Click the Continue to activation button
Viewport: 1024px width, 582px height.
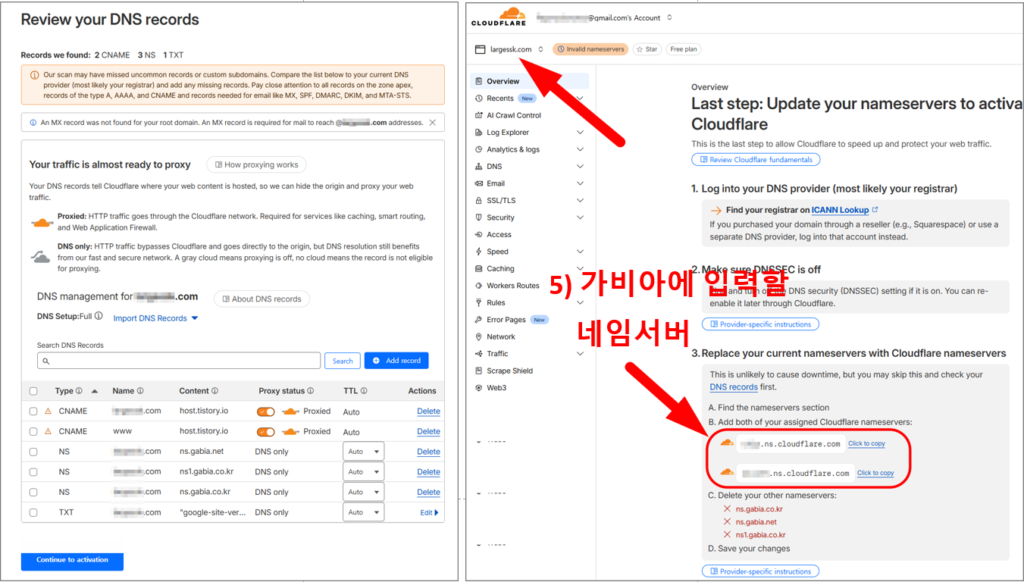[71, 561]
